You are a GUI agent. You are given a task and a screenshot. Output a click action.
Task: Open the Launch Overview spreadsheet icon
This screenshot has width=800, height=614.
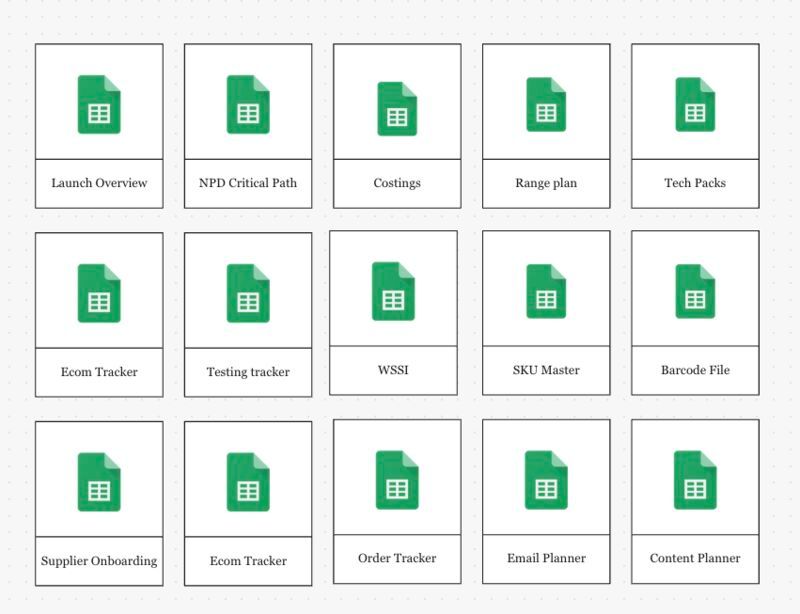tap(99, 105)
